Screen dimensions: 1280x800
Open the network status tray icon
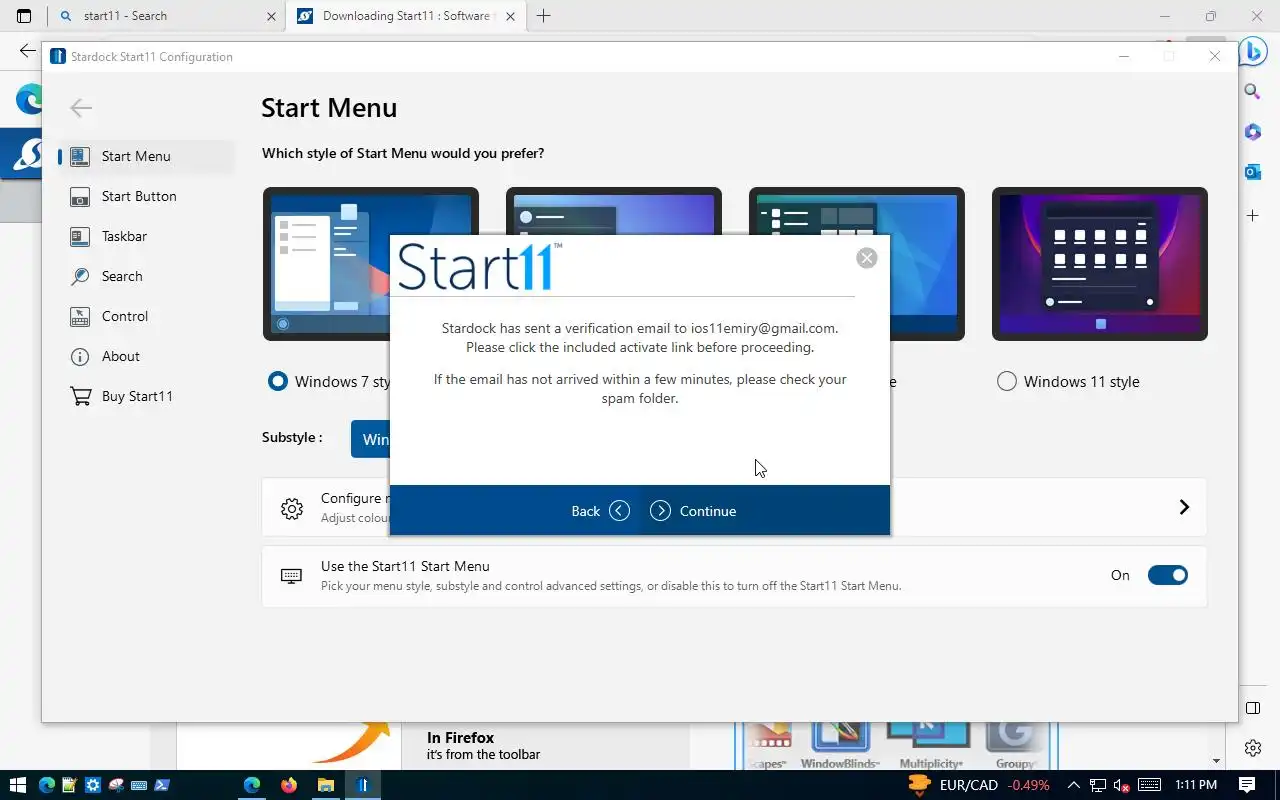click(x=1098, y=785)
